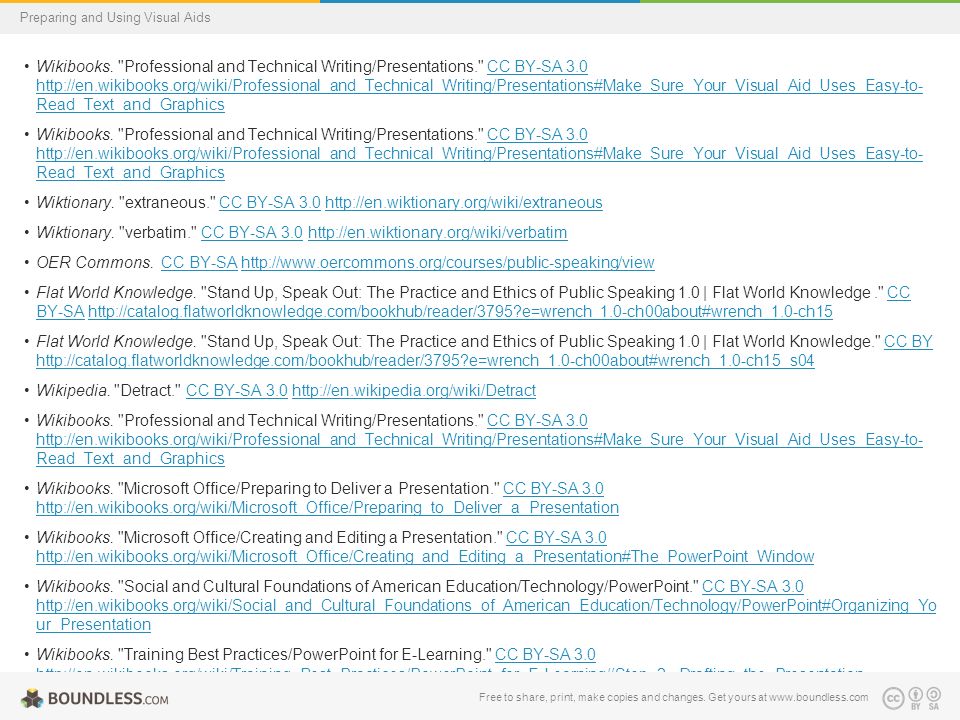Viewport: 960px width, 720px height.
Task: Visit the oercommons.org public-speaking course URL
Action: (448, 263)
